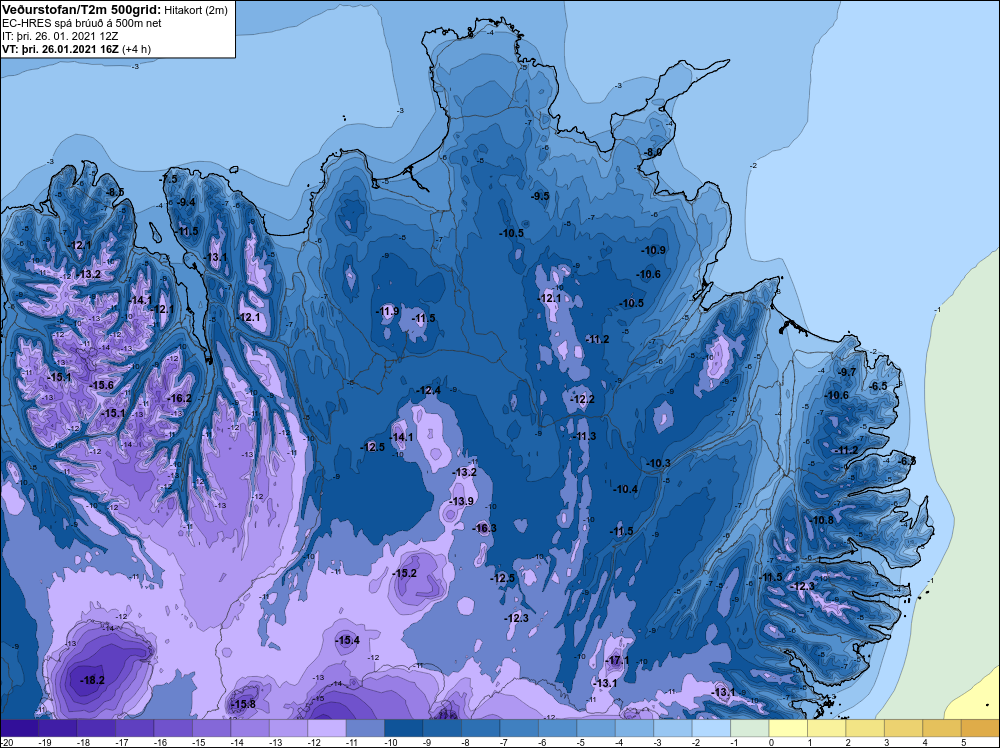Click legend swatch between -1 and 0

[749, 728]
